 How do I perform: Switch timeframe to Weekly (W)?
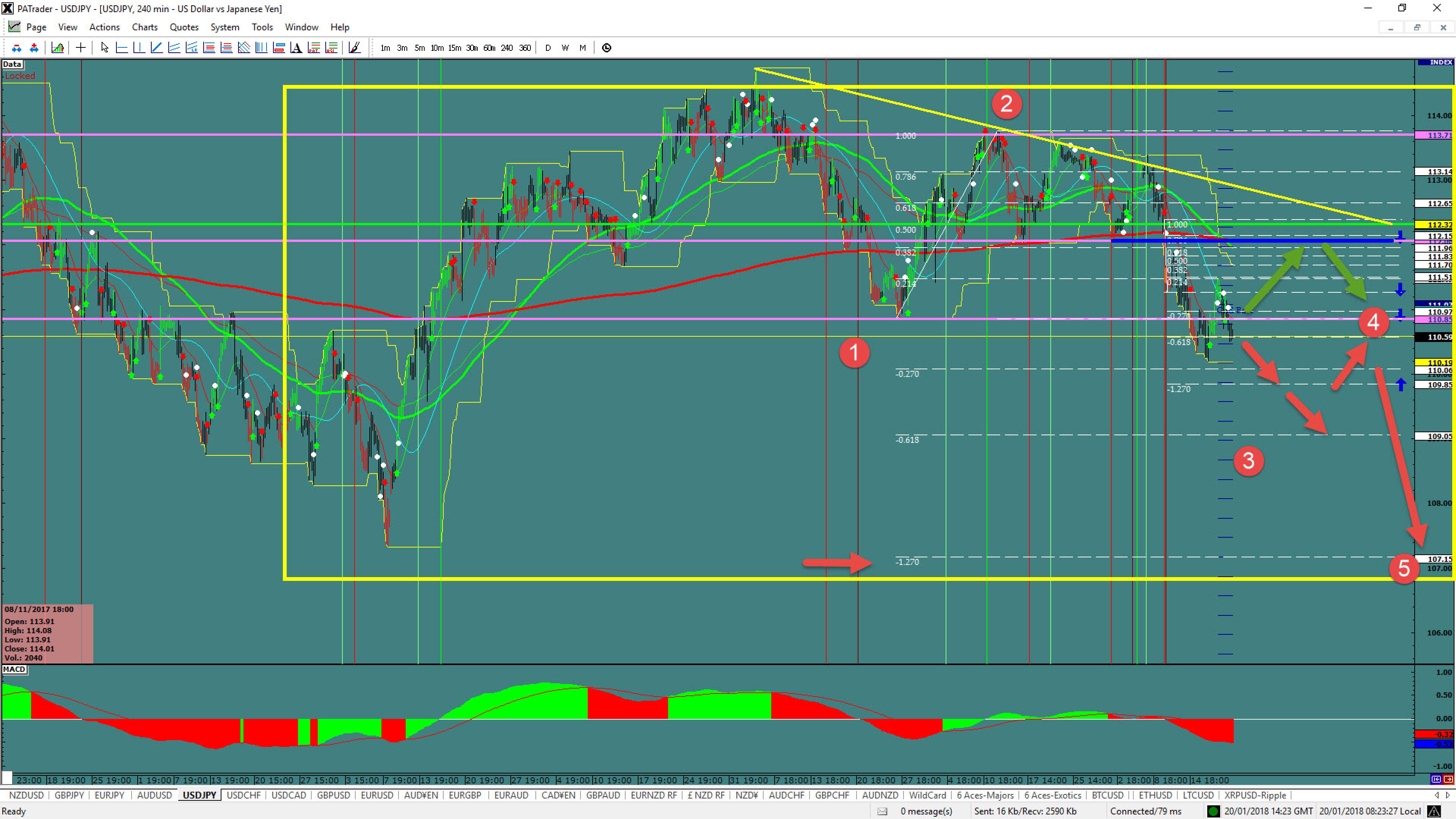coord(565,48)
